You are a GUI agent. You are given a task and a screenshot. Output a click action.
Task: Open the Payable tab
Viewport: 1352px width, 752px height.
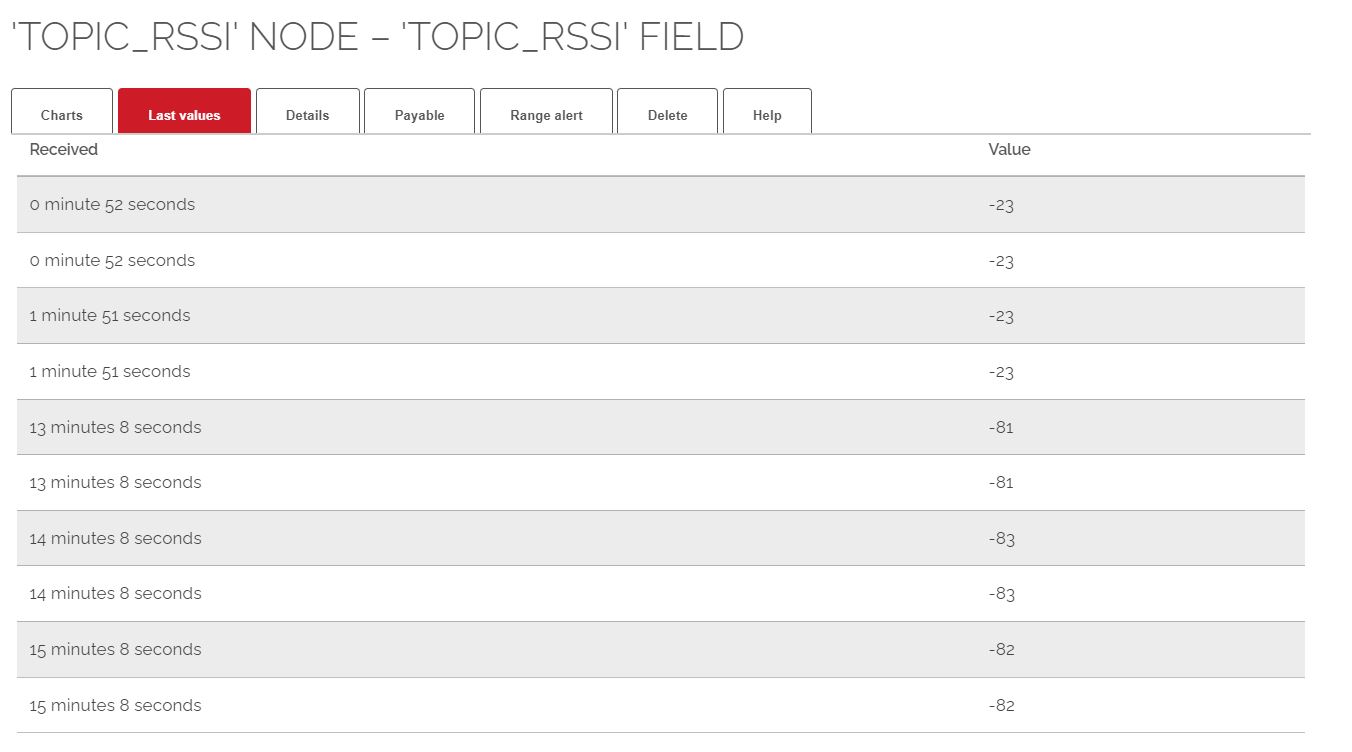tap(419, 115)
